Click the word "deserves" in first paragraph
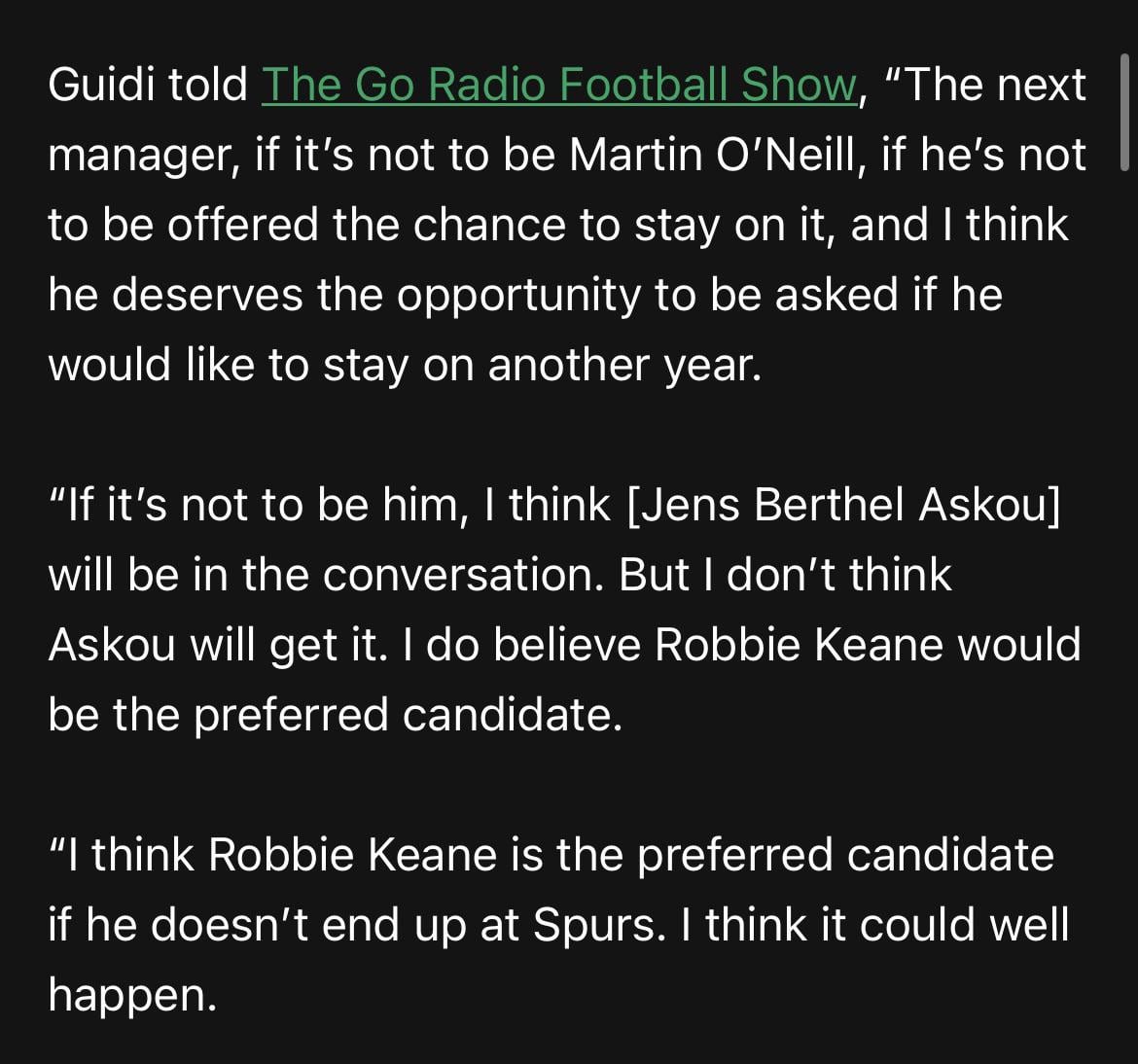The width and height of the screenshot is (1138, 1064). click(208, 296)
